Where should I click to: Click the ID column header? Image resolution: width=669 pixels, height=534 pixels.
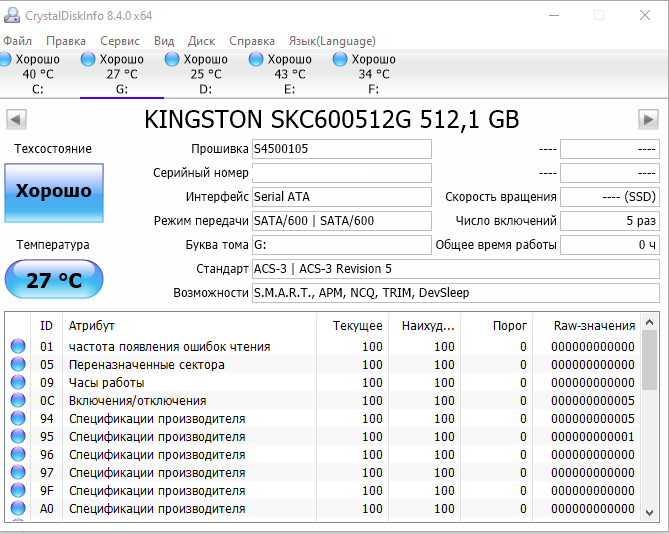pyautogui.click(x=47, y=325)
